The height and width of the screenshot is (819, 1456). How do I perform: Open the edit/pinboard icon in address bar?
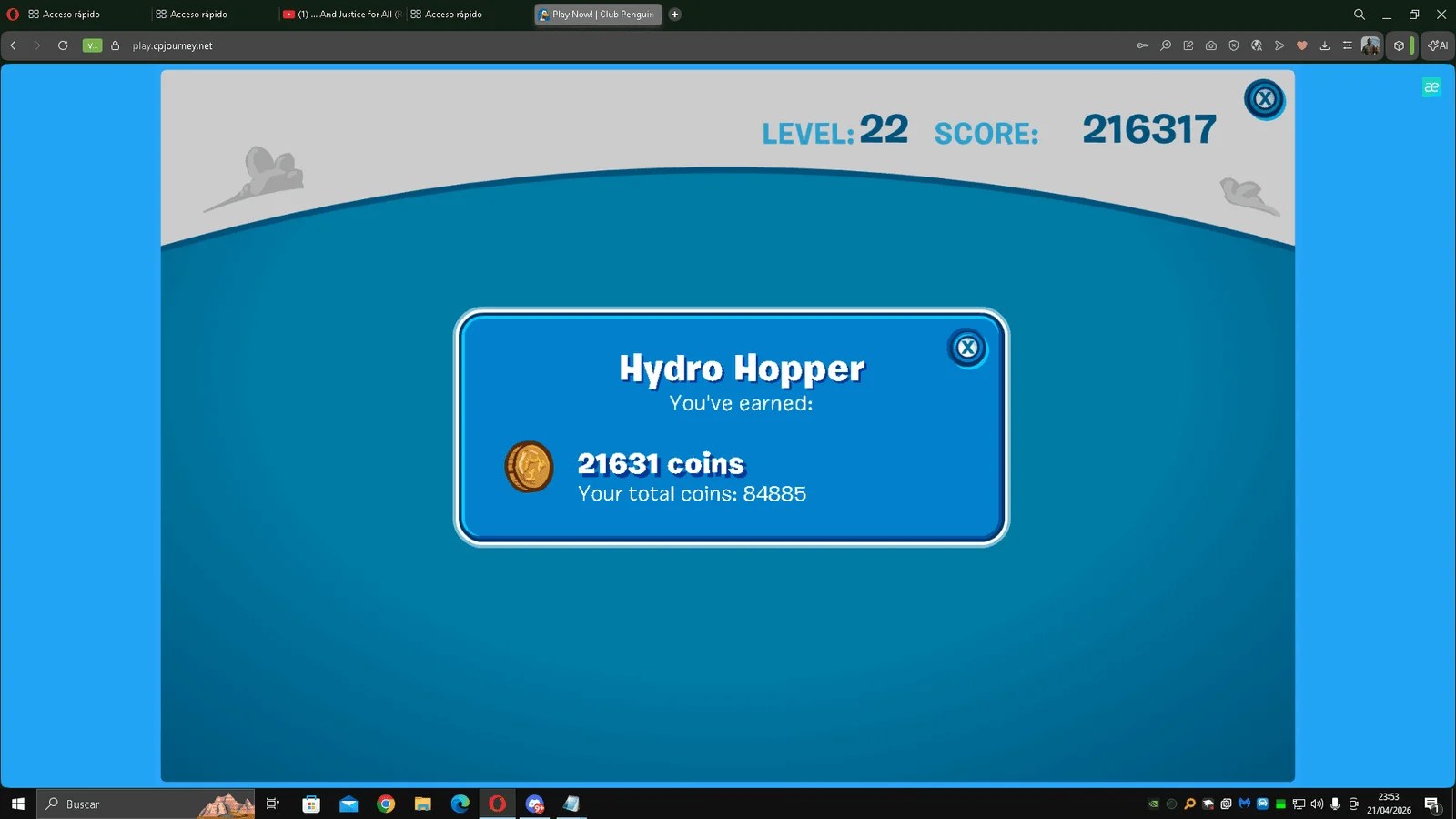coord(1188,45)
